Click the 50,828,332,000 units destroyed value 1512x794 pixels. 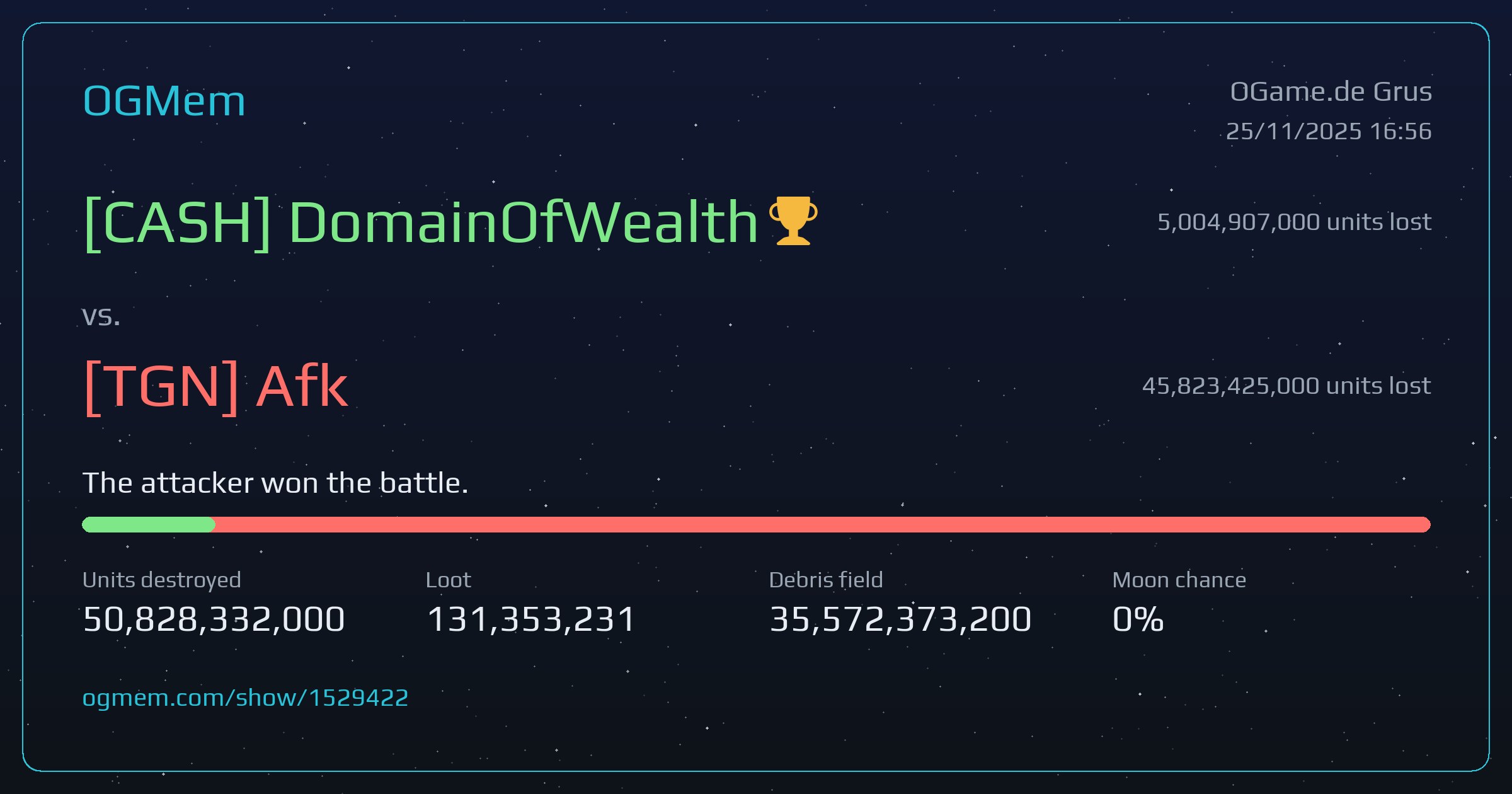214,619
